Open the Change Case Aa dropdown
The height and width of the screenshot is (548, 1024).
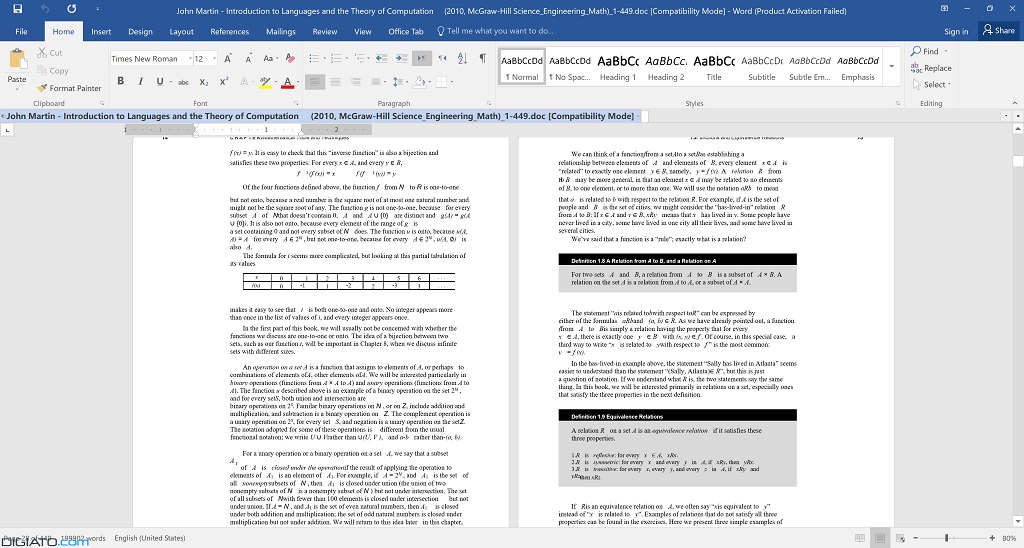[x=269, y=59]
